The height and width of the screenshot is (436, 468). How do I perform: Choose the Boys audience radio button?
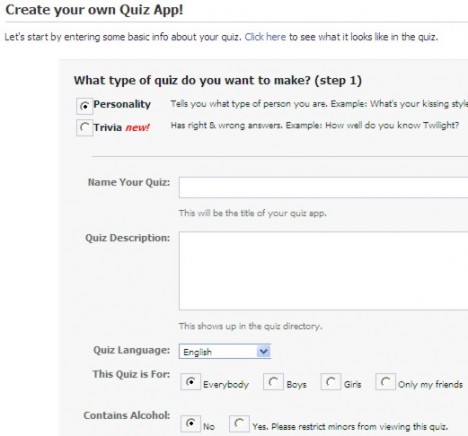273,382
